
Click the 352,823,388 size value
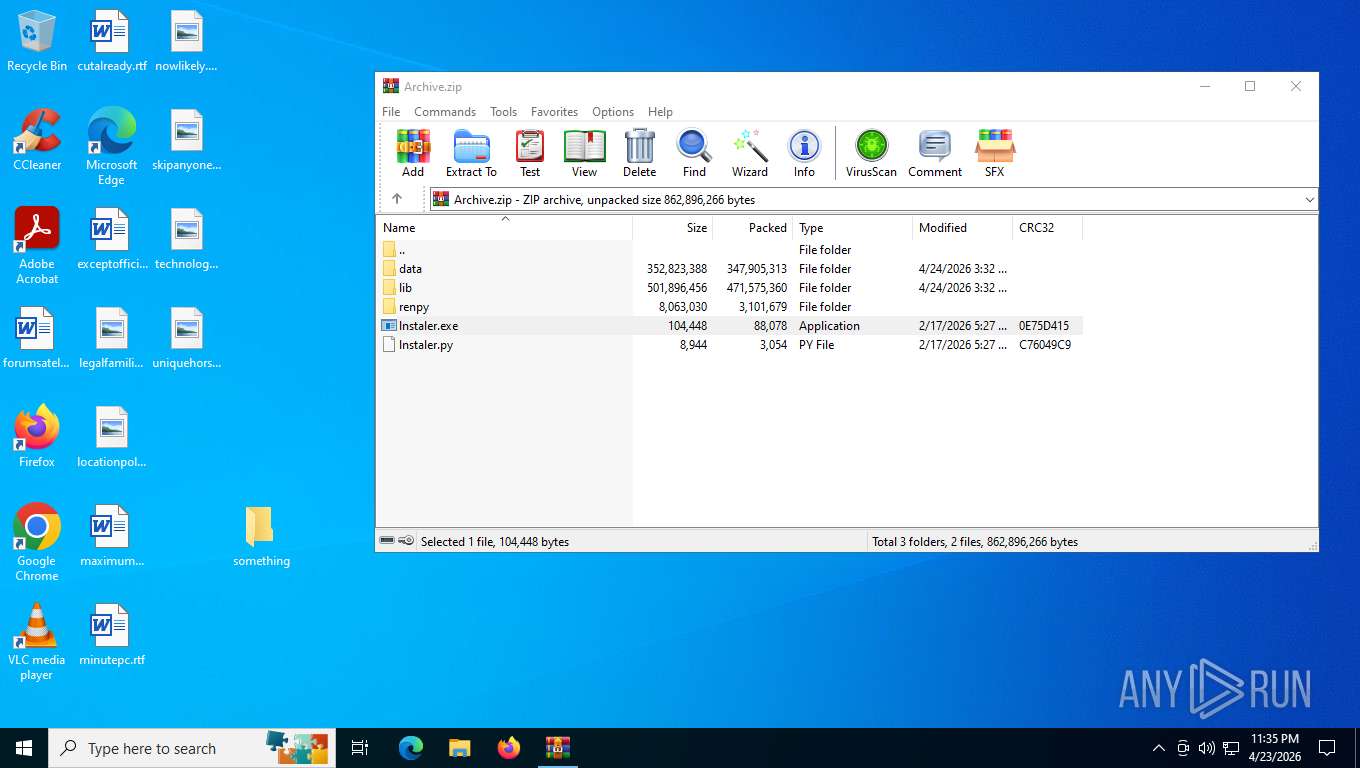[x=677, y=269]
